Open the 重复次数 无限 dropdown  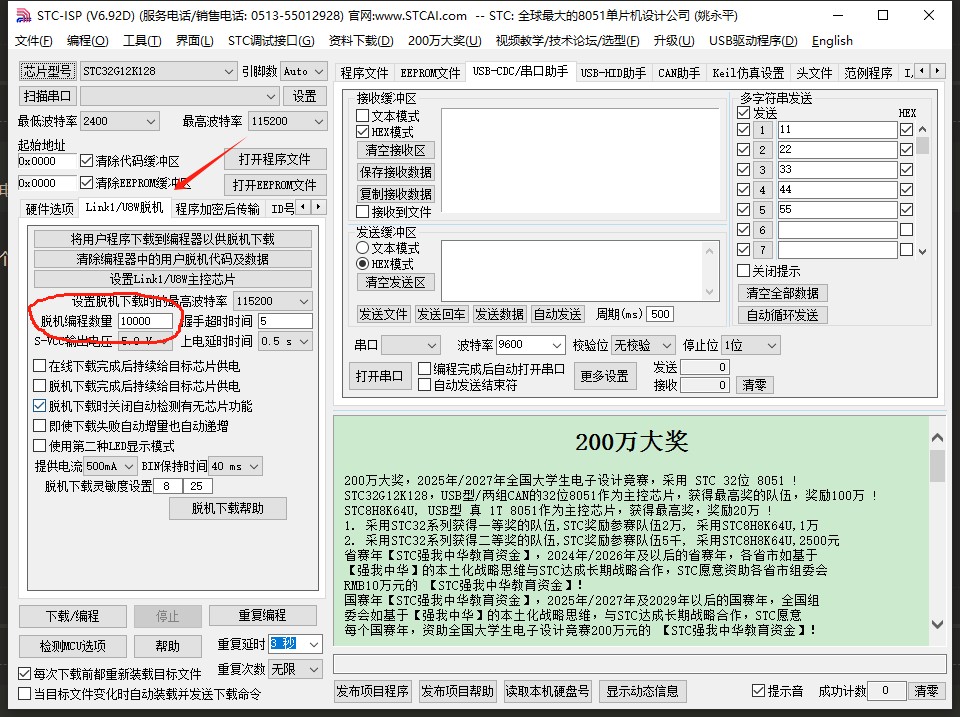pyautogui.click(x=295, y=669)
